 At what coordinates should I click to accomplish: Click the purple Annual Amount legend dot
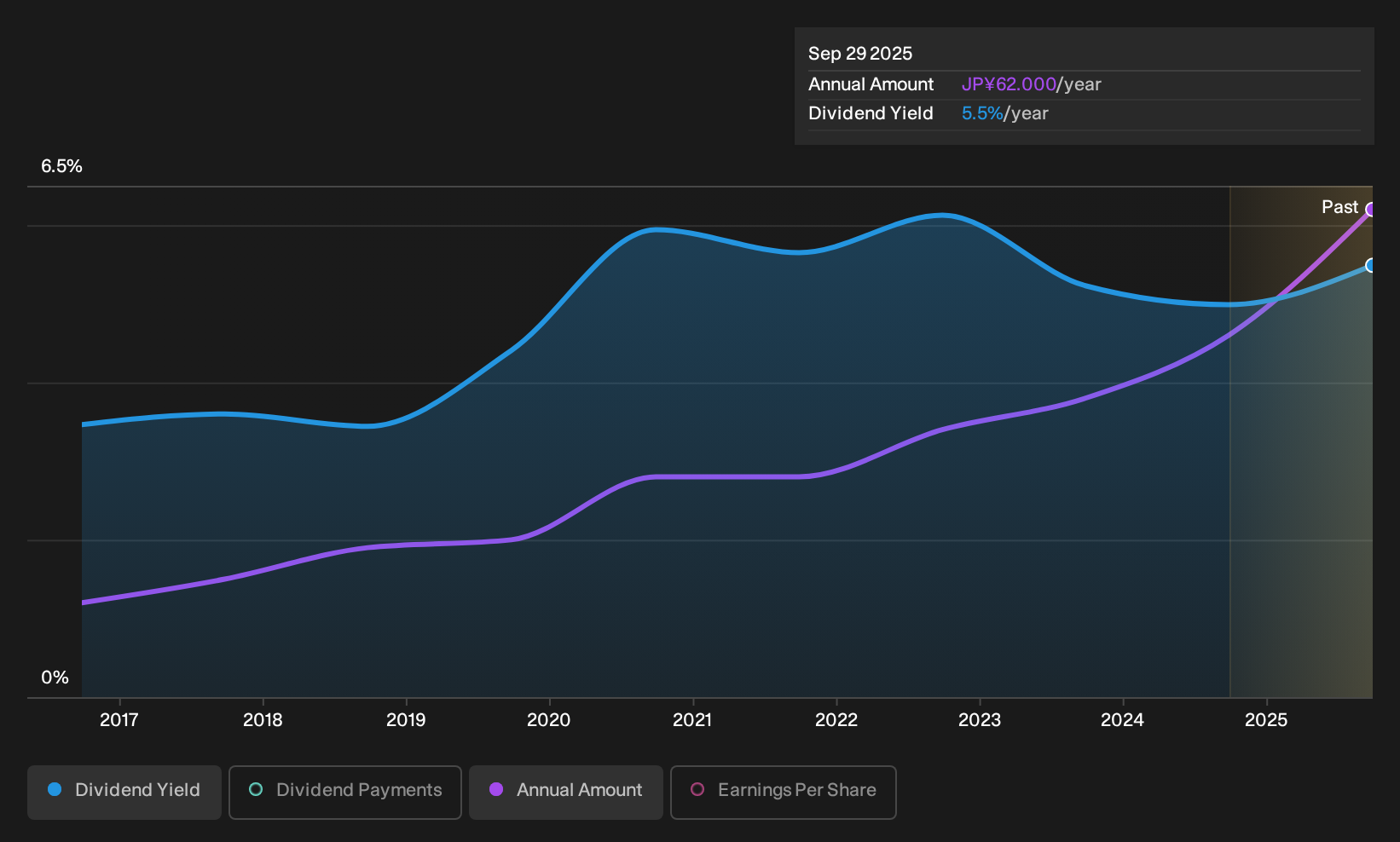point(496,789)
